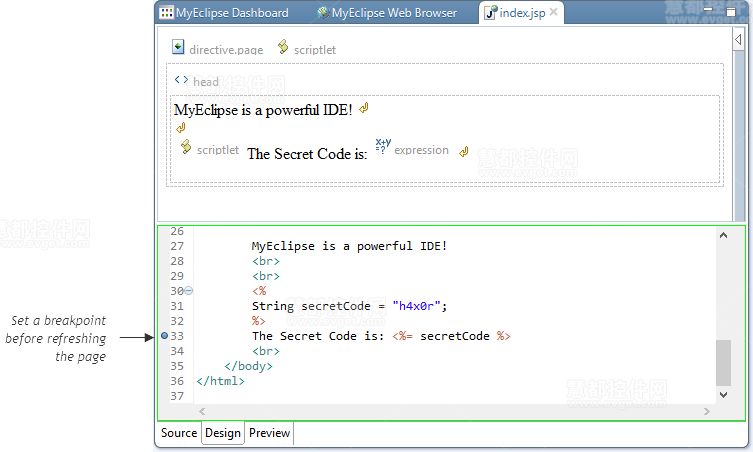The image size is (753, 452).
Task: Switch to the Source view tab
Action: click(179, 433)
